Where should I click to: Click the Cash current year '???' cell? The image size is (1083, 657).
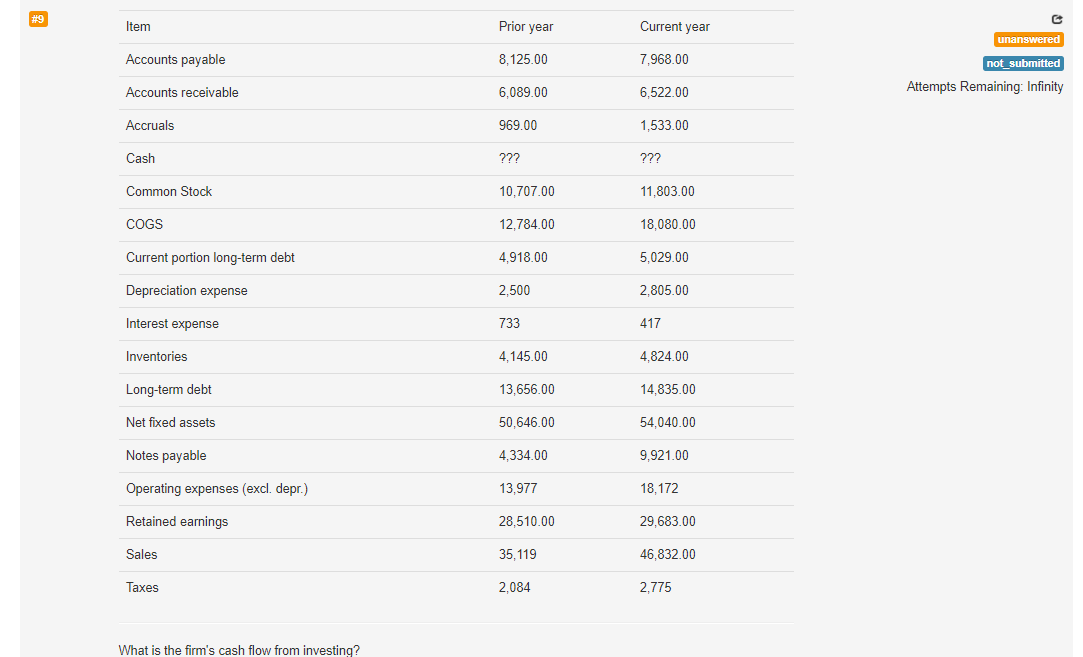(650, 159)
